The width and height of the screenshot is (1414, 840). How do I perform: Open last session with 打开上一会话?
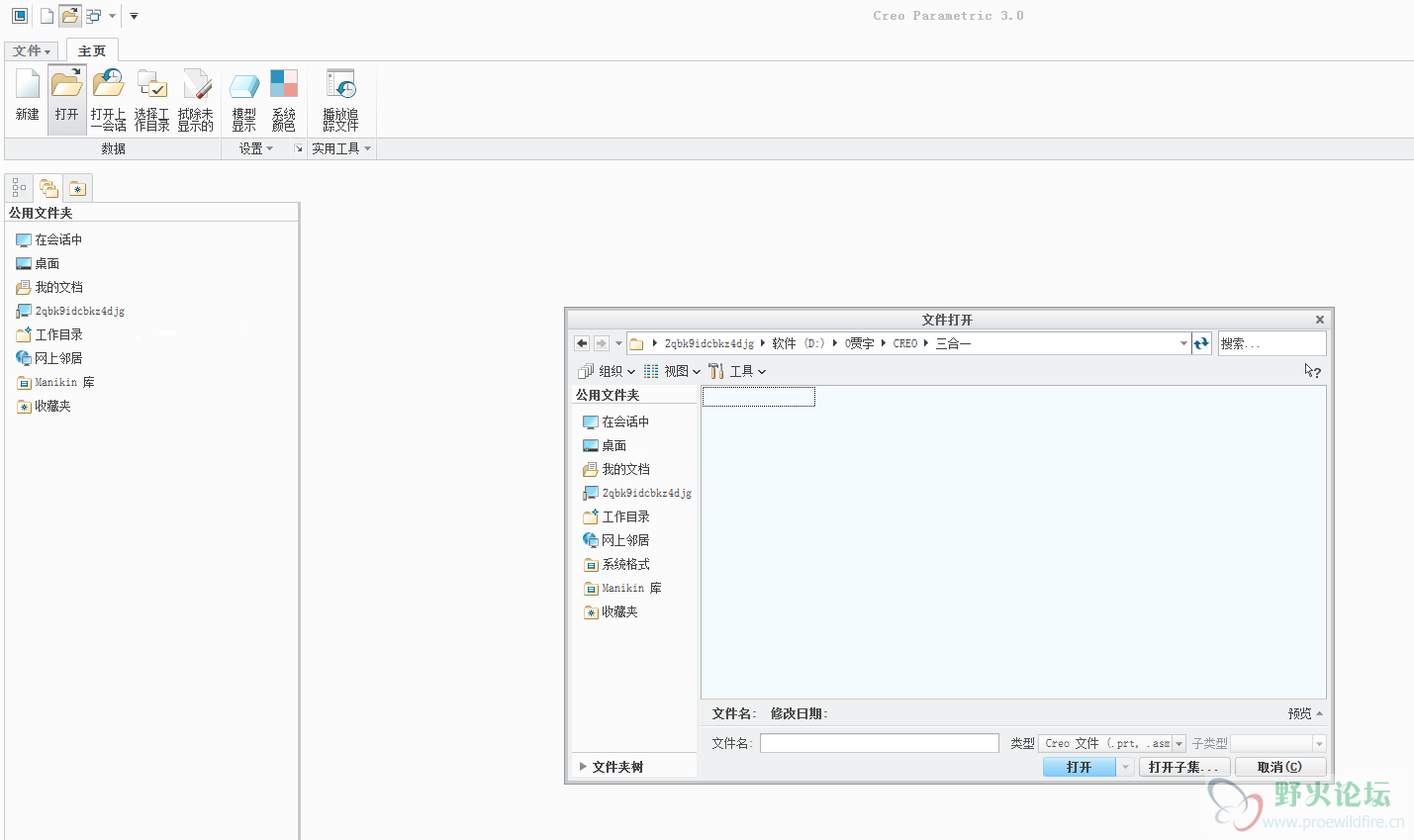(109, 99)
